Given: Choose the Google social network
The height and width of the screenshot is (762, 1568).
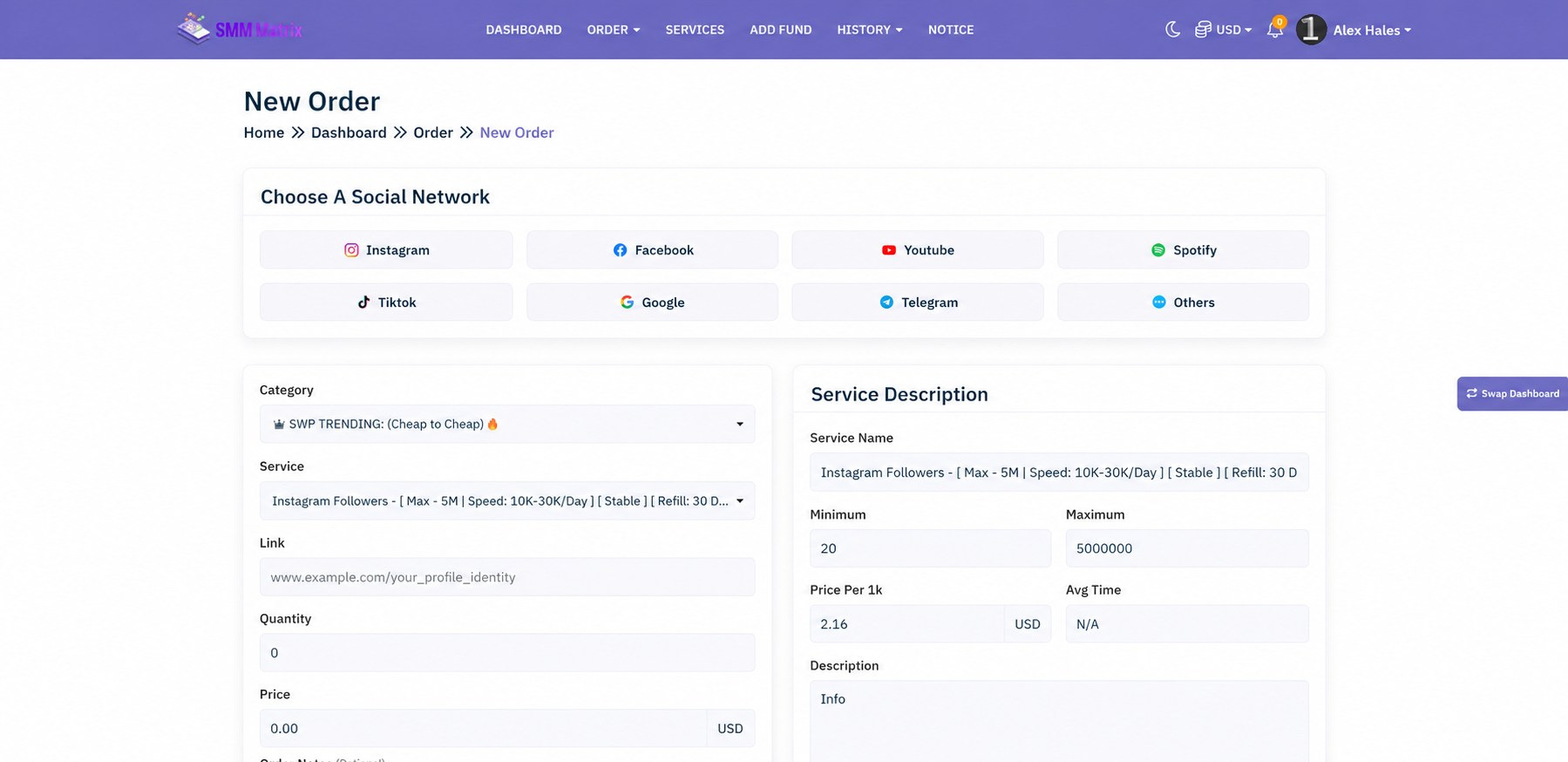Looking at the screenshot, I should 652,303.
